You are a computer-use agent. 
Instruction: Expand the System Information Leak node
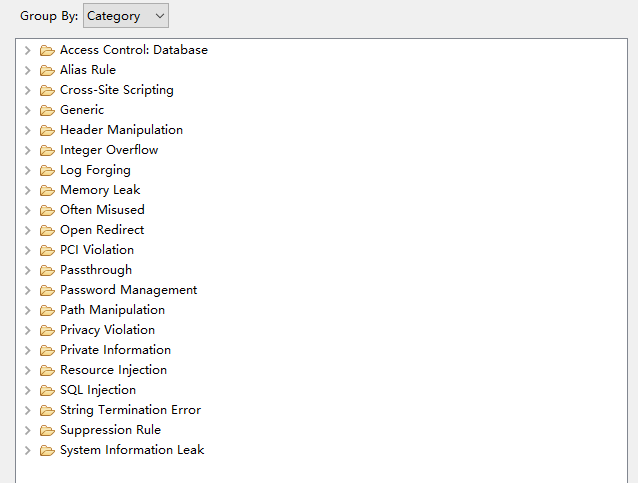[28, 450]
